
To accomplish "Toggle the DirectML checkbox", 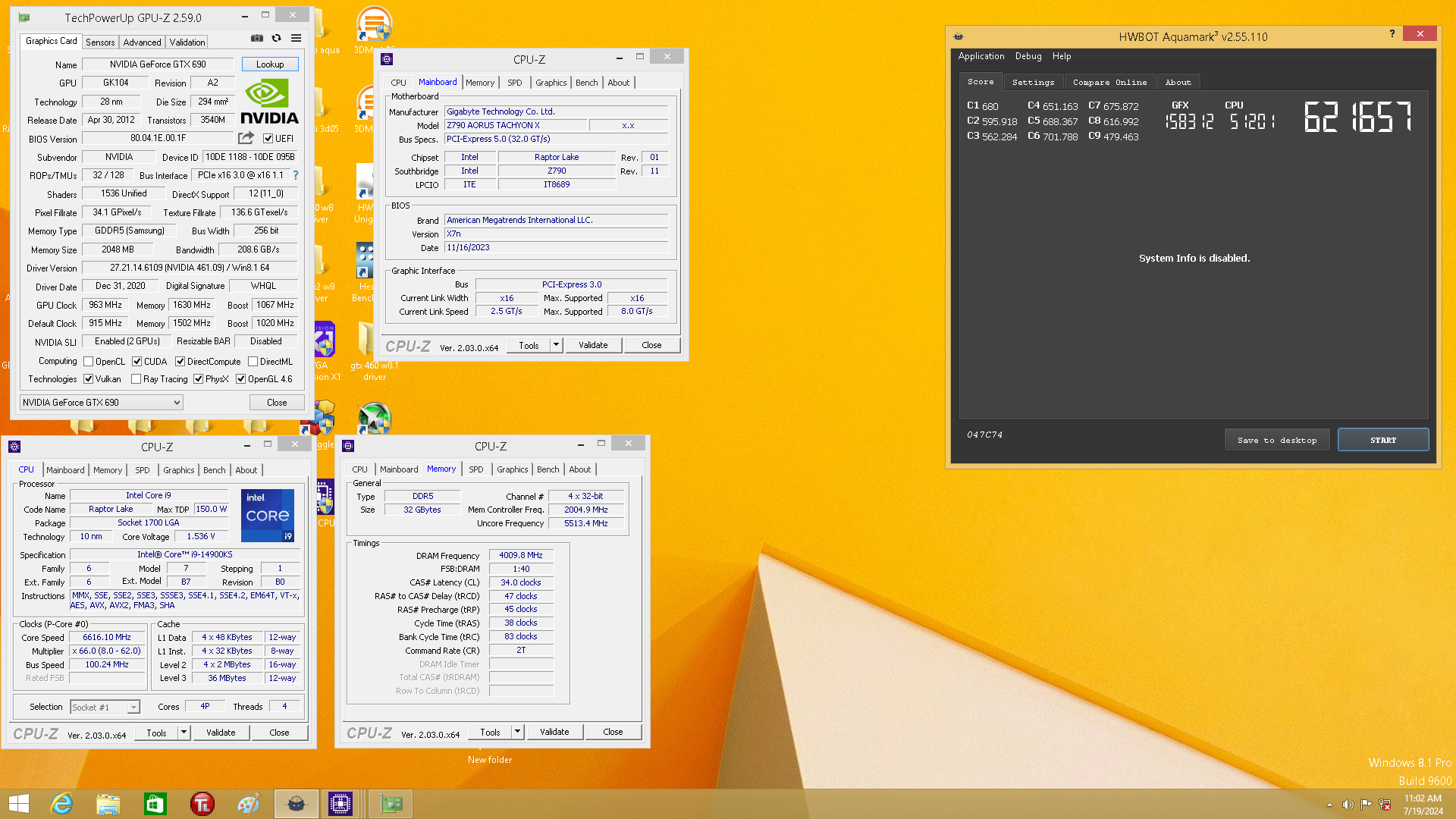I will (x=253, y=362).
